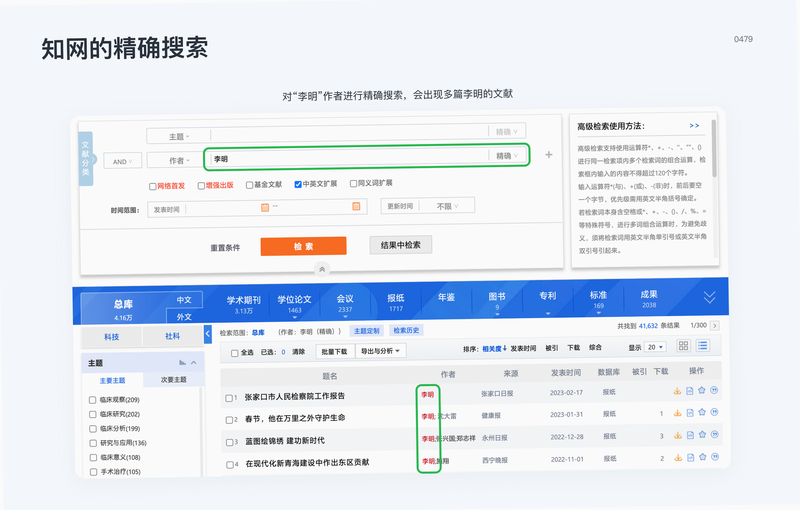Go to next results page arrow
The width and height of the screenshot is (800, 510).
714,325
